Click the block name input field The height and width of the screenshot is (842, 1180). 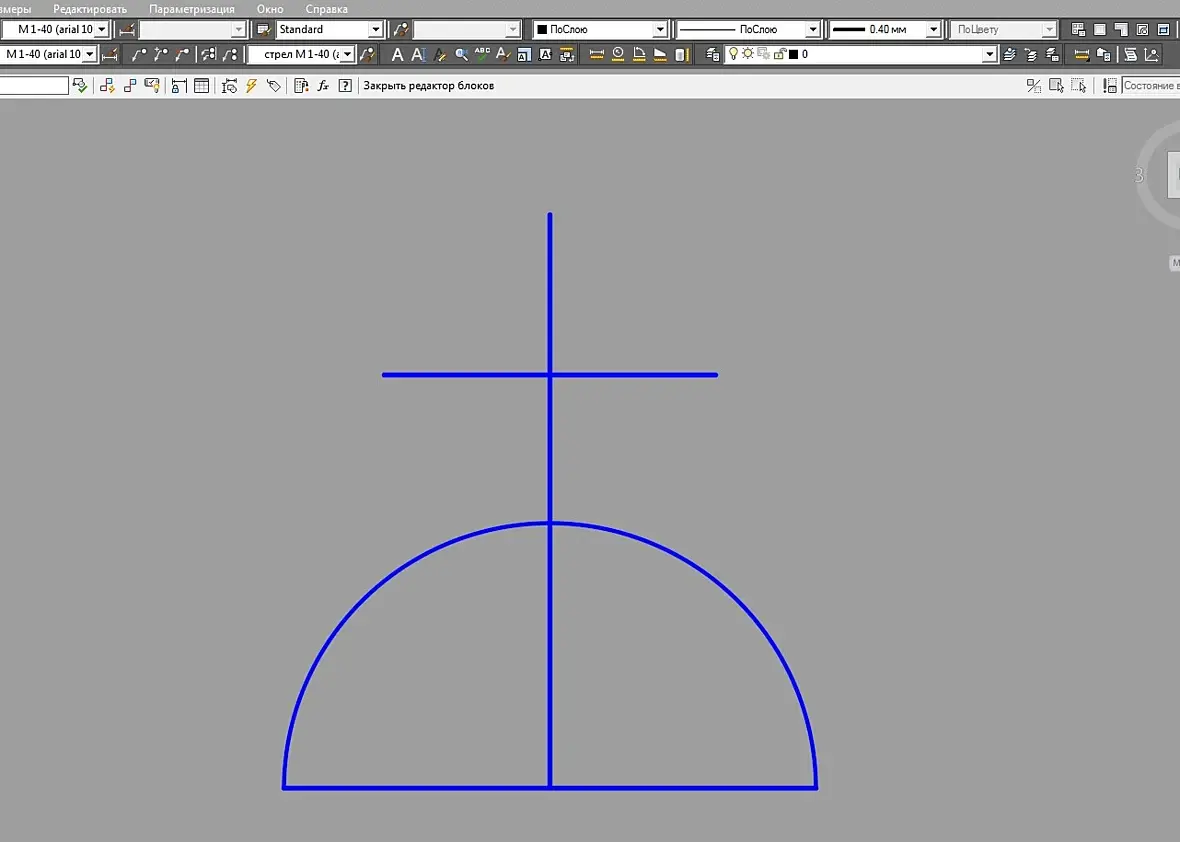click(34, 86)
